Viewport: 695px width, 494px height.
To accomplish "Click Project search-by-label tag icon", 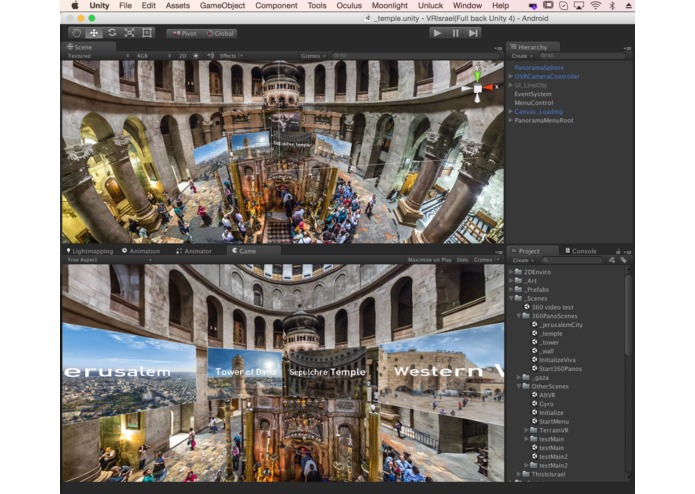I will (x=623, y=261).
